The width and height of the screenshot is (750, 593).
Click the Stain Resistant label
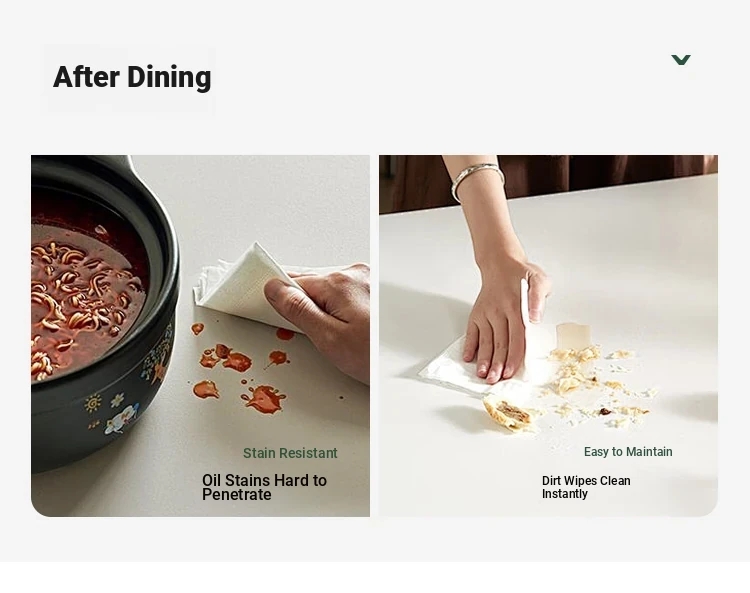290,453
